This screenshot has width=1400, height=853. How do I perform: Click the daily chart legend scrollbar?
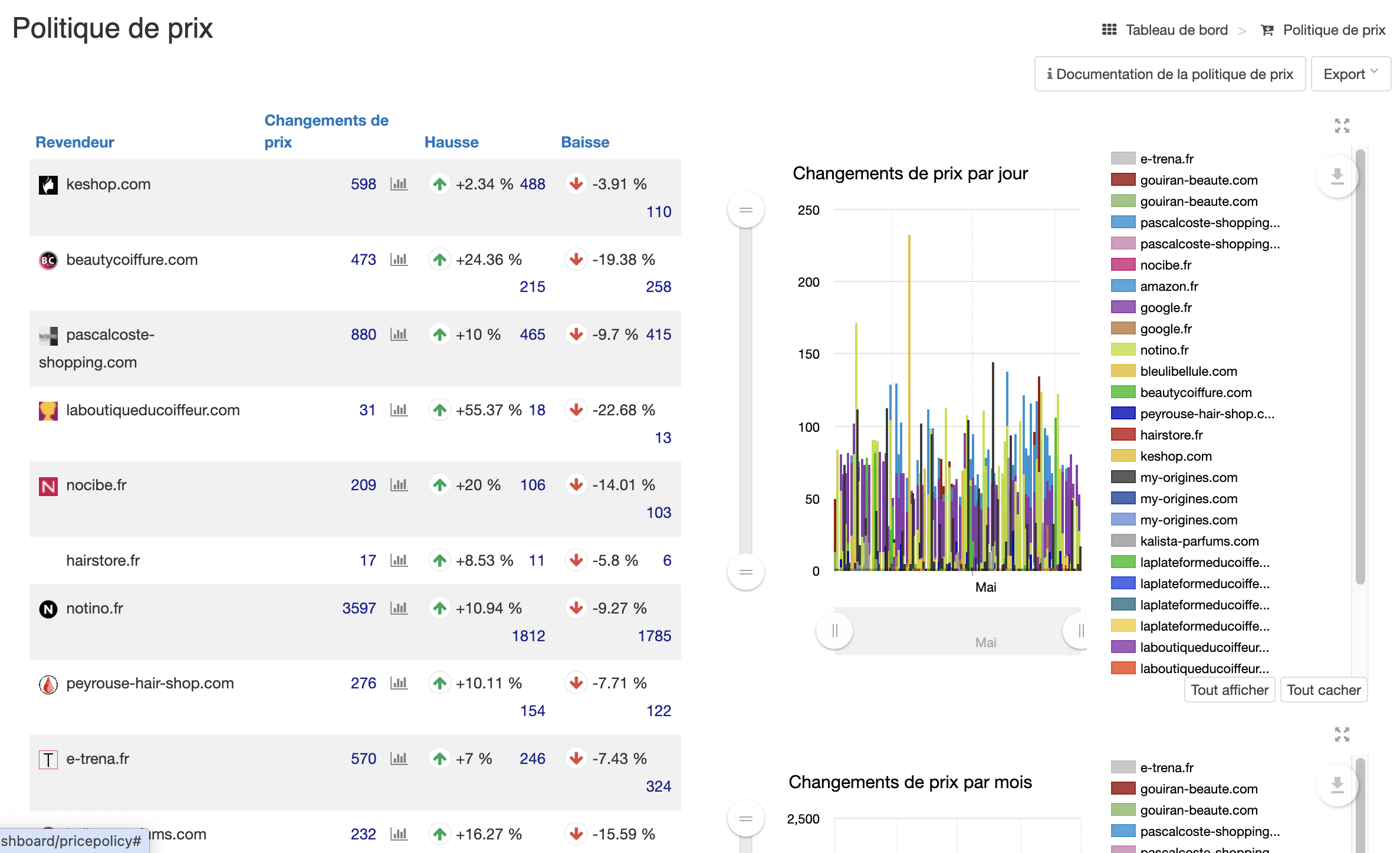coord(1360,366)
